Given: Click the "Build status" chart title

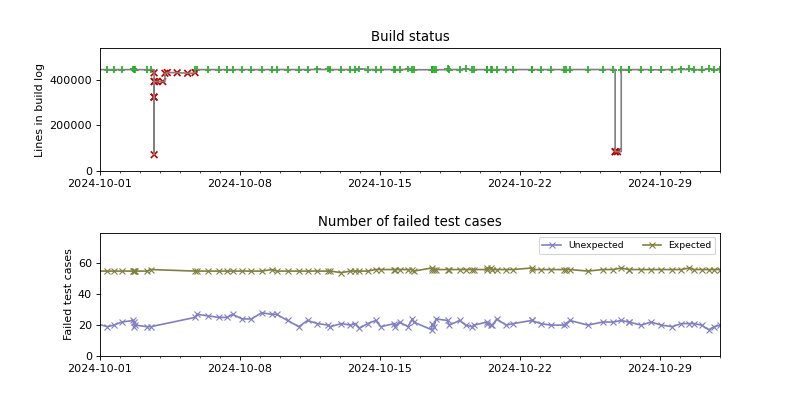Looking at the screenshot, I should (410, 37).
